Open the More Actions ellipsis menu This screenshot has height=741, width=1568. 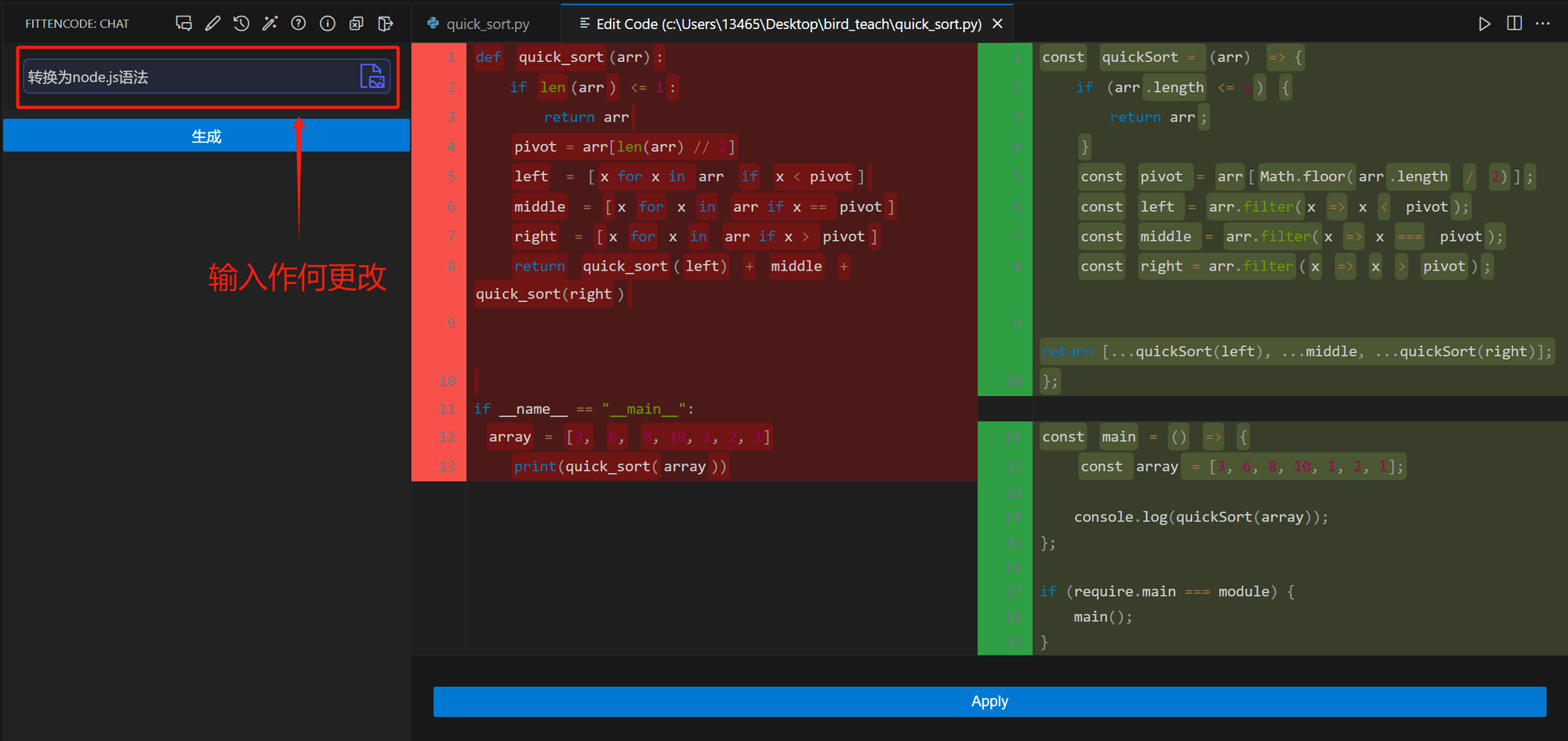click(1543, 24)
